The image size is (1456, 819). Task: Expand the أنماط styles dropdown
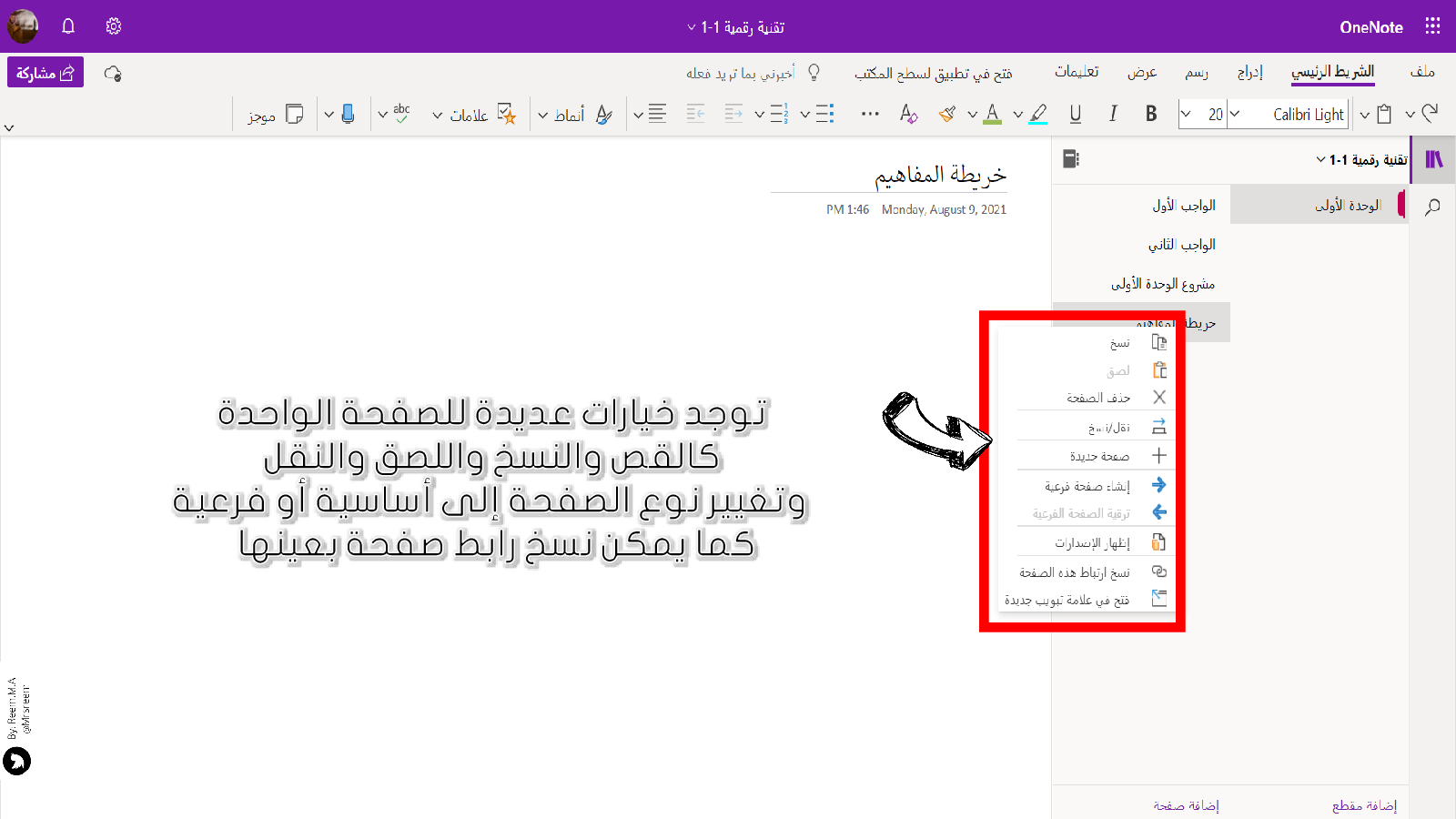543,116
